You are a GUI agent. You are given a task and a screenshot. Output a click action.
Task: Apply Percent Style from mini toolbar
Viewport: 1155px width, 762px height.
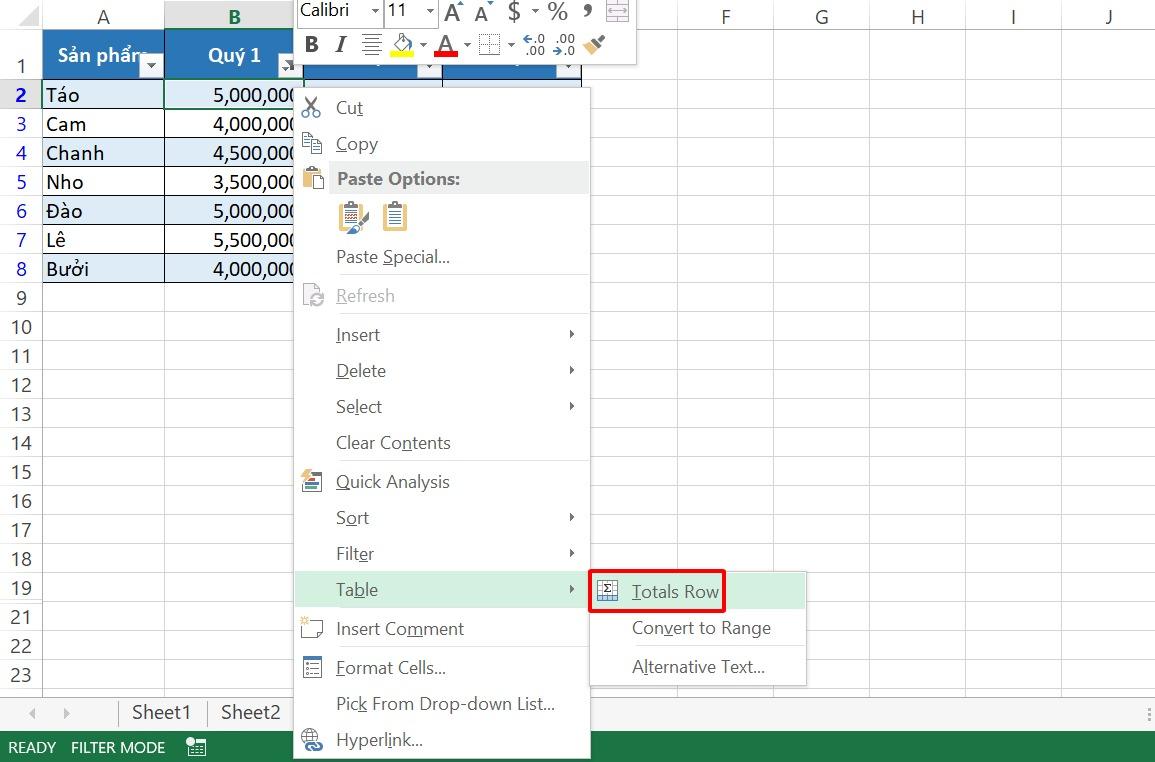556,13
